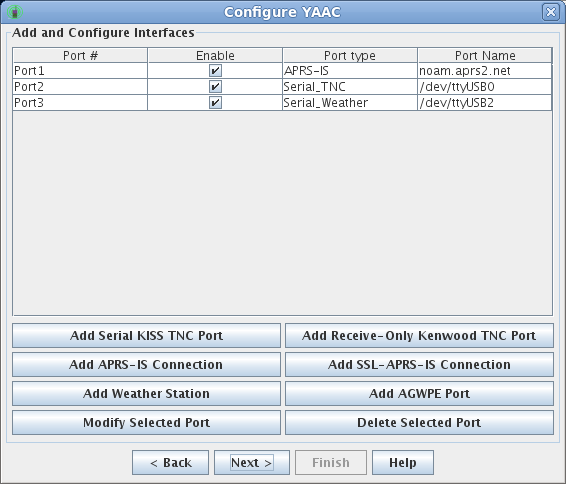The width and height of the screenshot is (566, 484).
Task: Disable the Port3 Serial_Weather checkbox
Action: [215, 103]
